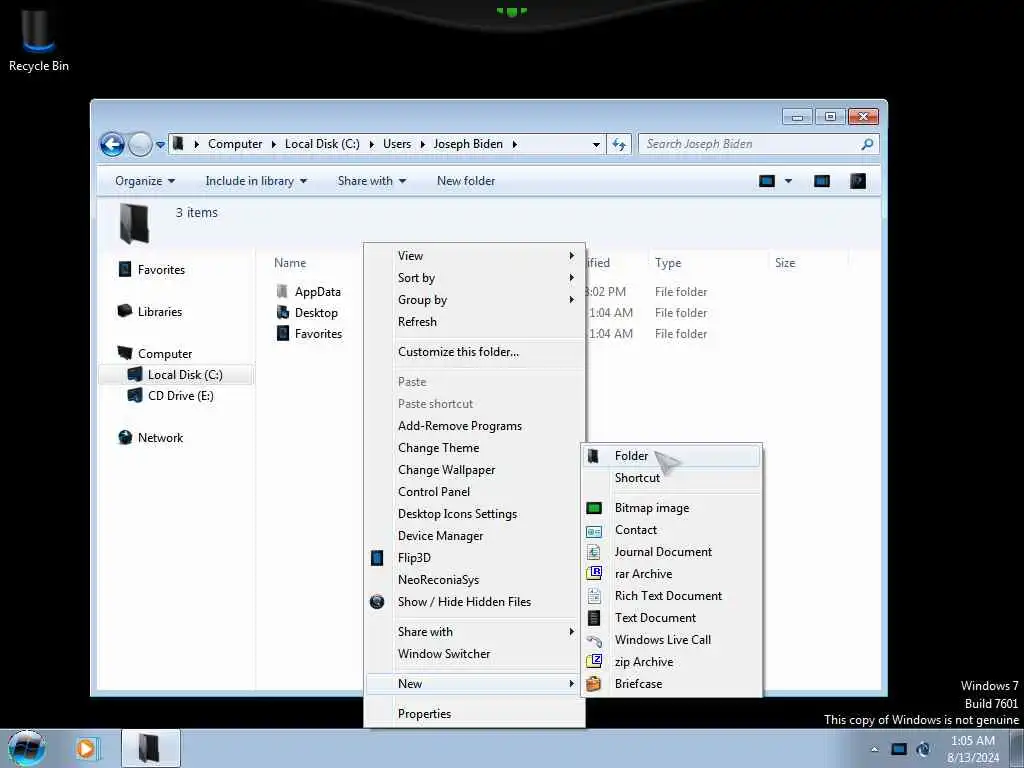This screenshot has height=768, width=1024.
Task: Expand arrow after Joseph Biden breadcrumb
Action: point(515,144)
